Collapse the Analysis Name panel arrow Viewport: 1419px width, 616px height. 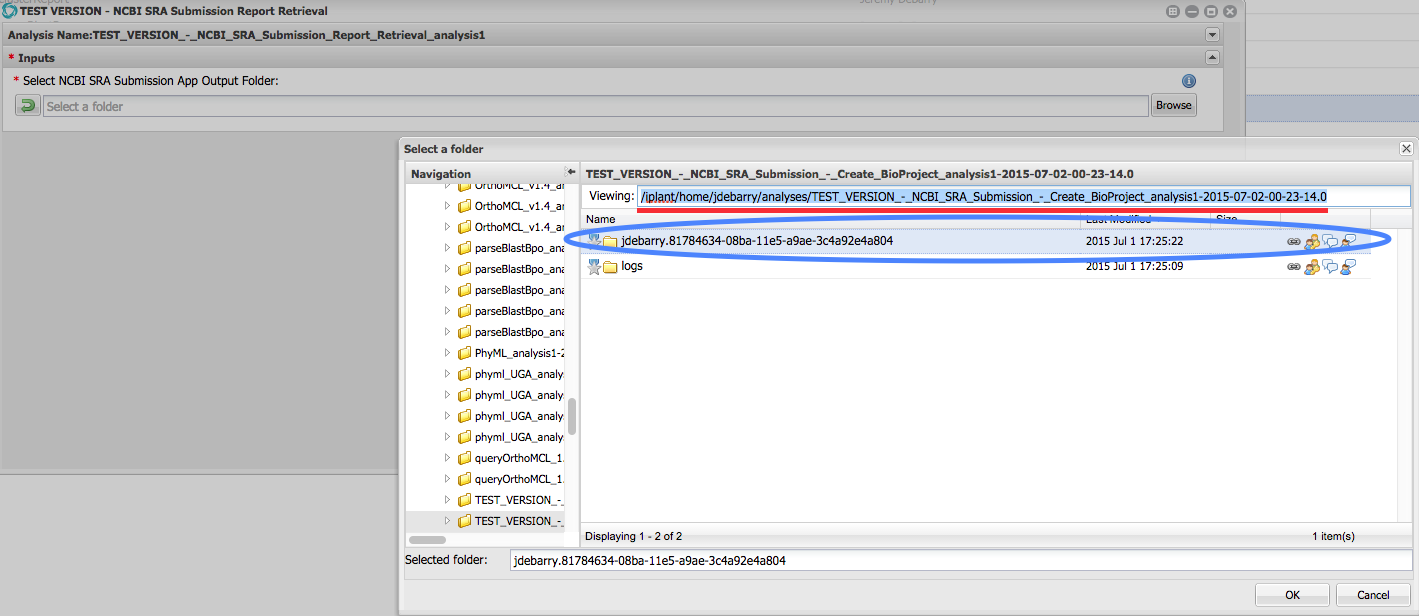pyautogui.click(x=1212, y=34)
